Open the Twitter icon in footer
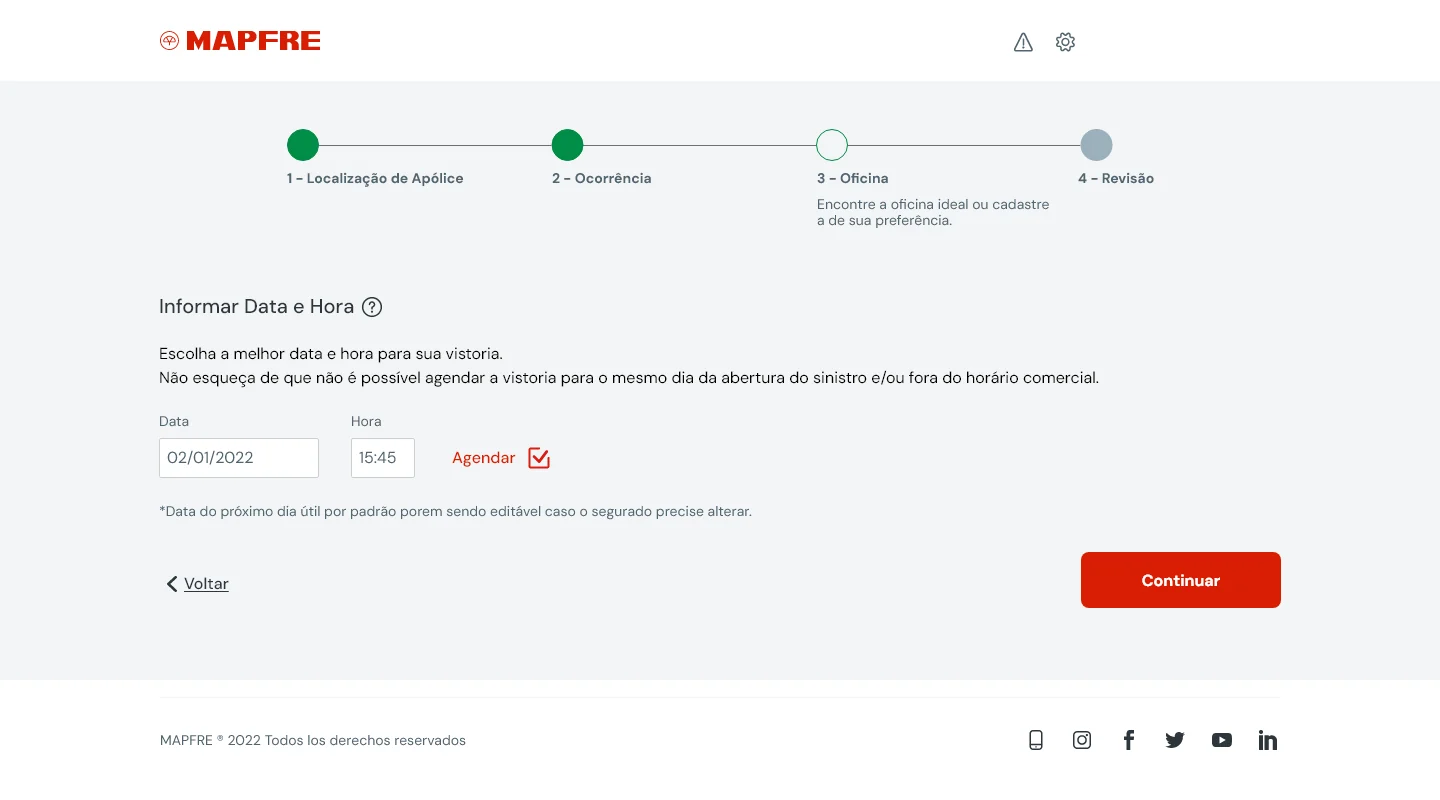1440x800 pixels. [1175, 740]
